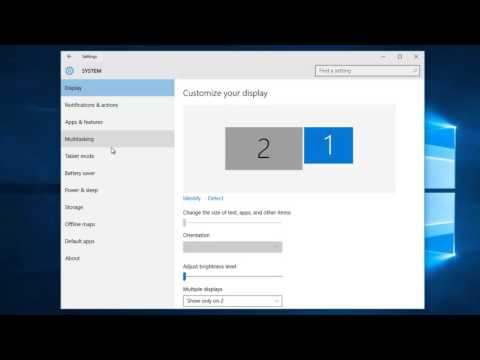Click the text size slider
Viewport: 480px width, 360px height.
(x=232, y=222)
